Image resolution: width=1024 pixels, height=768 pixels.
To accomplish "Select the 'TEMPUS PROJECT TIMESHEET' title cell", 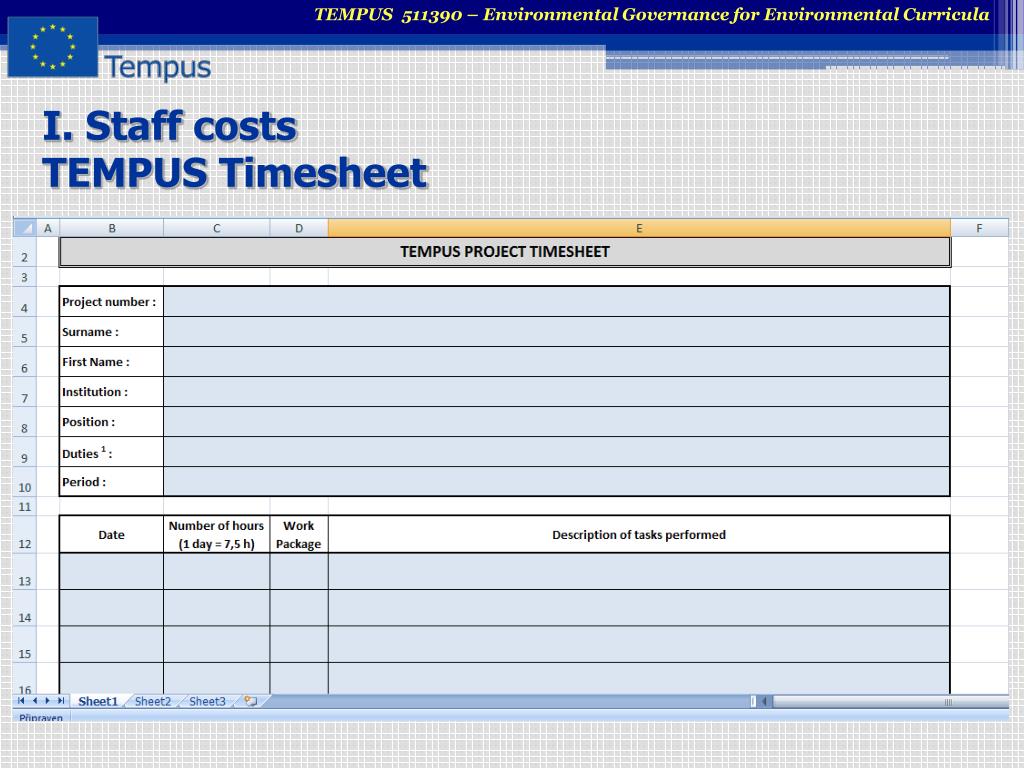I will (505, 252).
